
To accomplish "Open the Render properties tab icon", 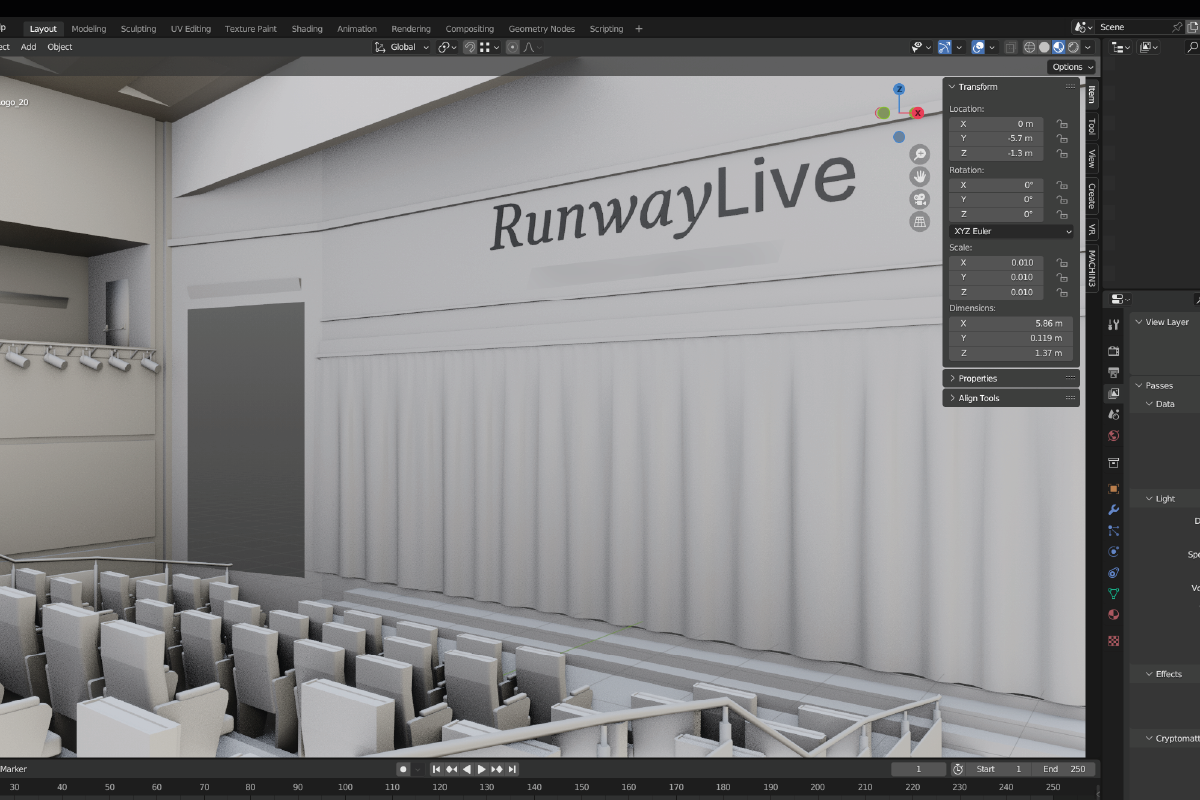I will click(1114, 351).
